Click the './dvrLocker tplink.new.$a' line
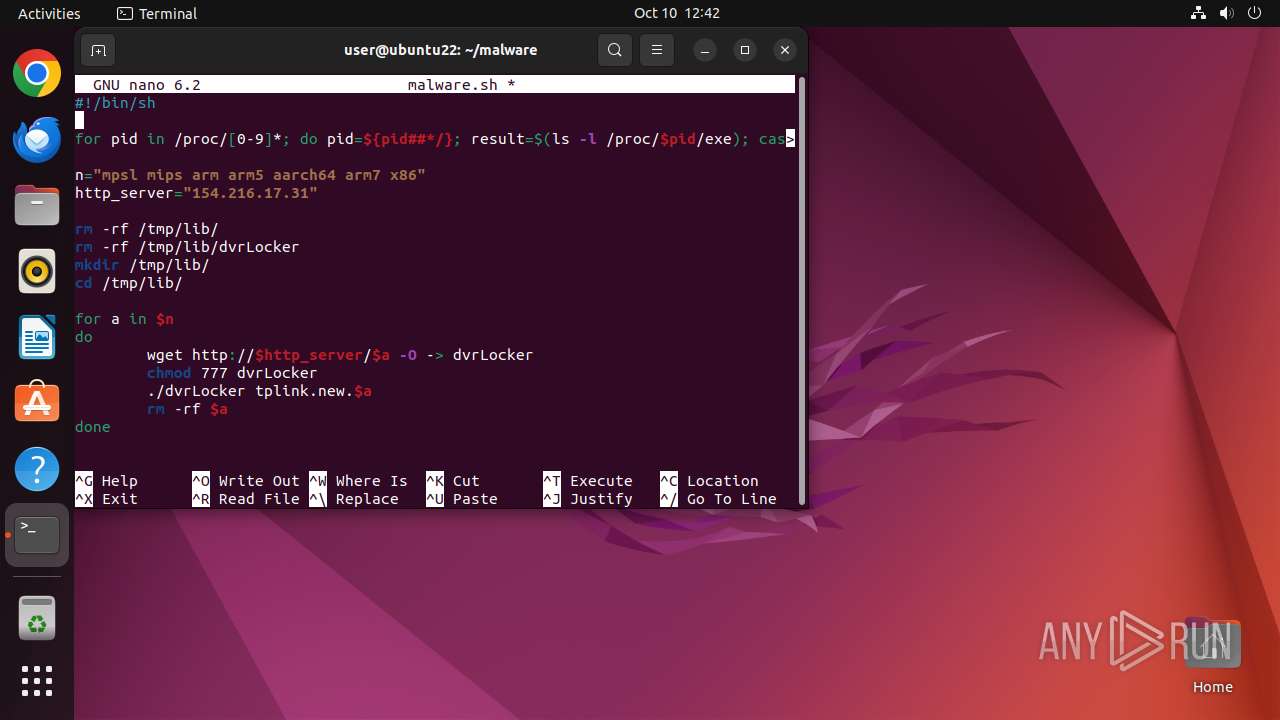 pyautogui.click(x=259, y=391)
